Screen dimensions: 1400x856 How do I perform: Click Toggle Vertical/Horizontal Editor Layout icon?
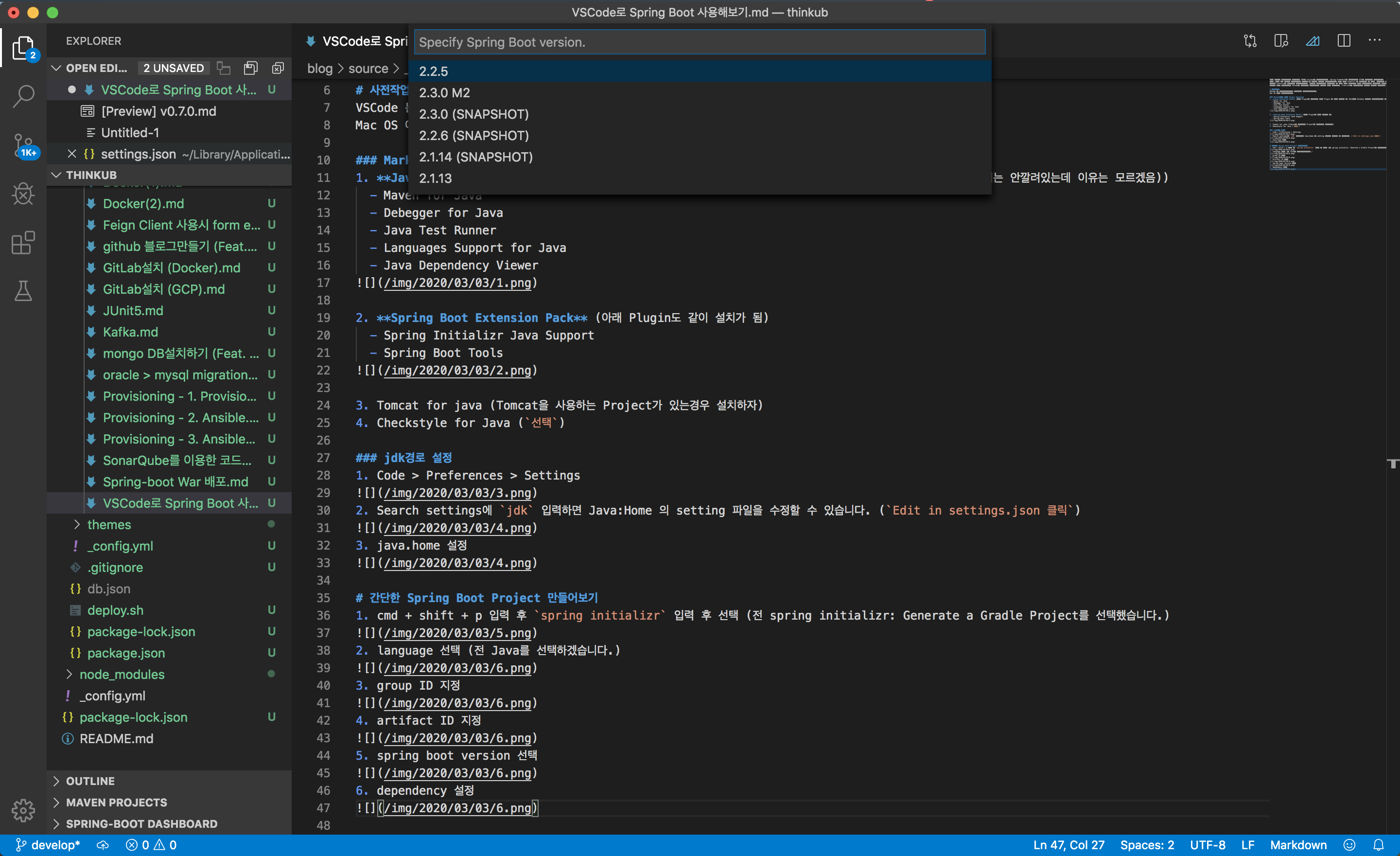[224, 68]
